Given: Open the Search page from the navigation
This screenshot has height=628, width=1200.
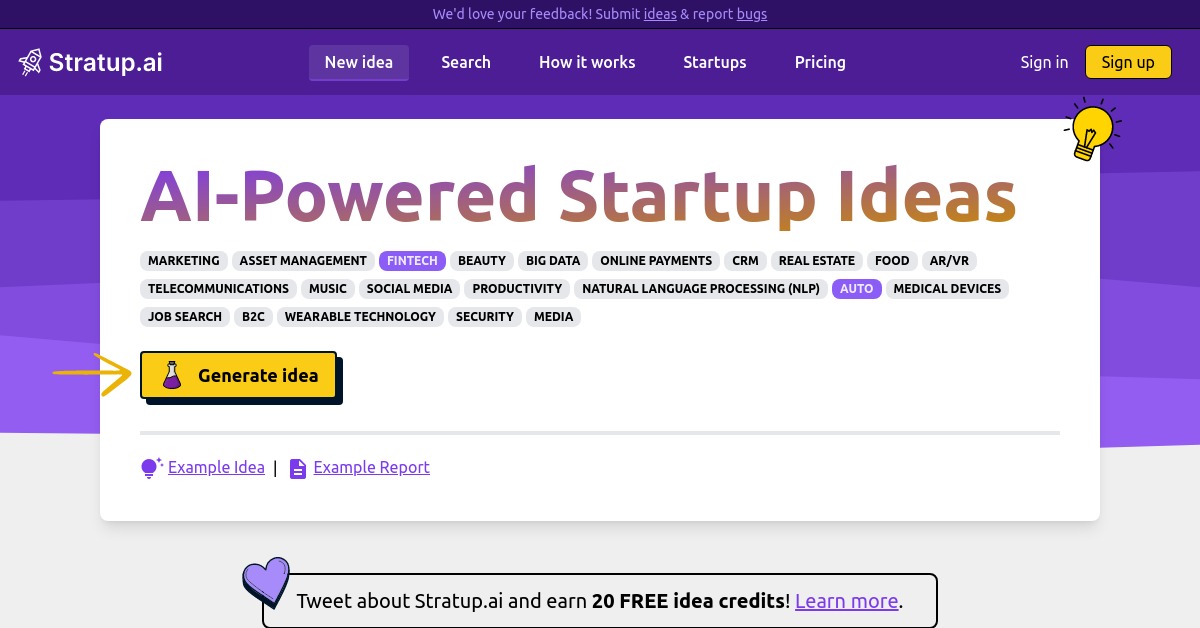Looking at the screenshot, I should [x=466, y=62].
